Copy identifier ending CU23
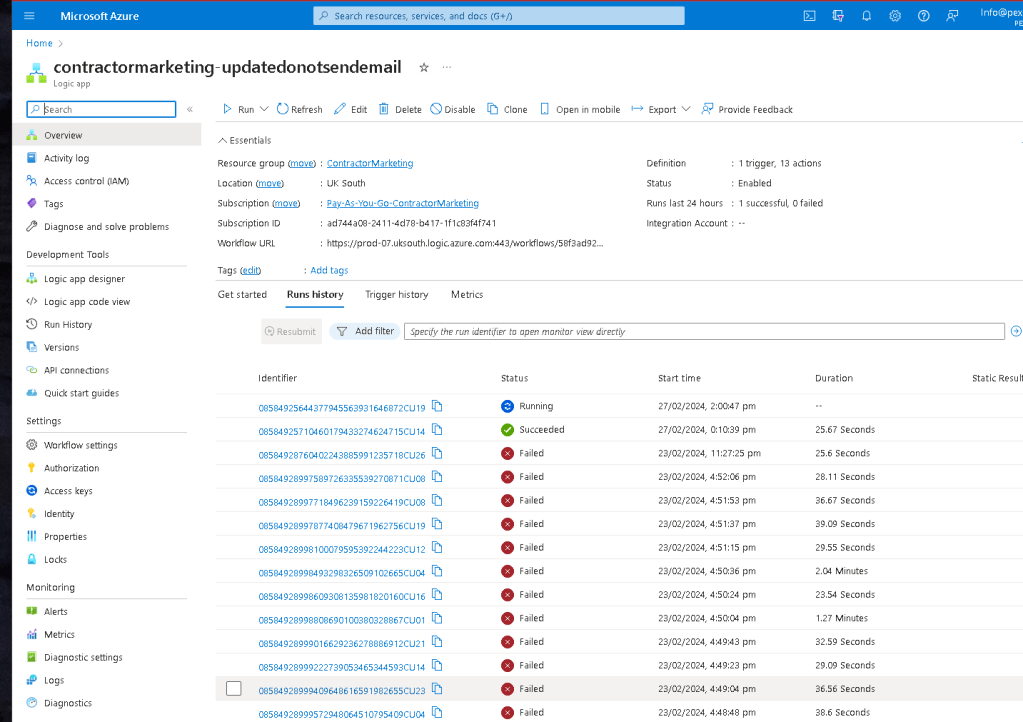Viewport: 1023px width, 722px height. tap(437, 689)
